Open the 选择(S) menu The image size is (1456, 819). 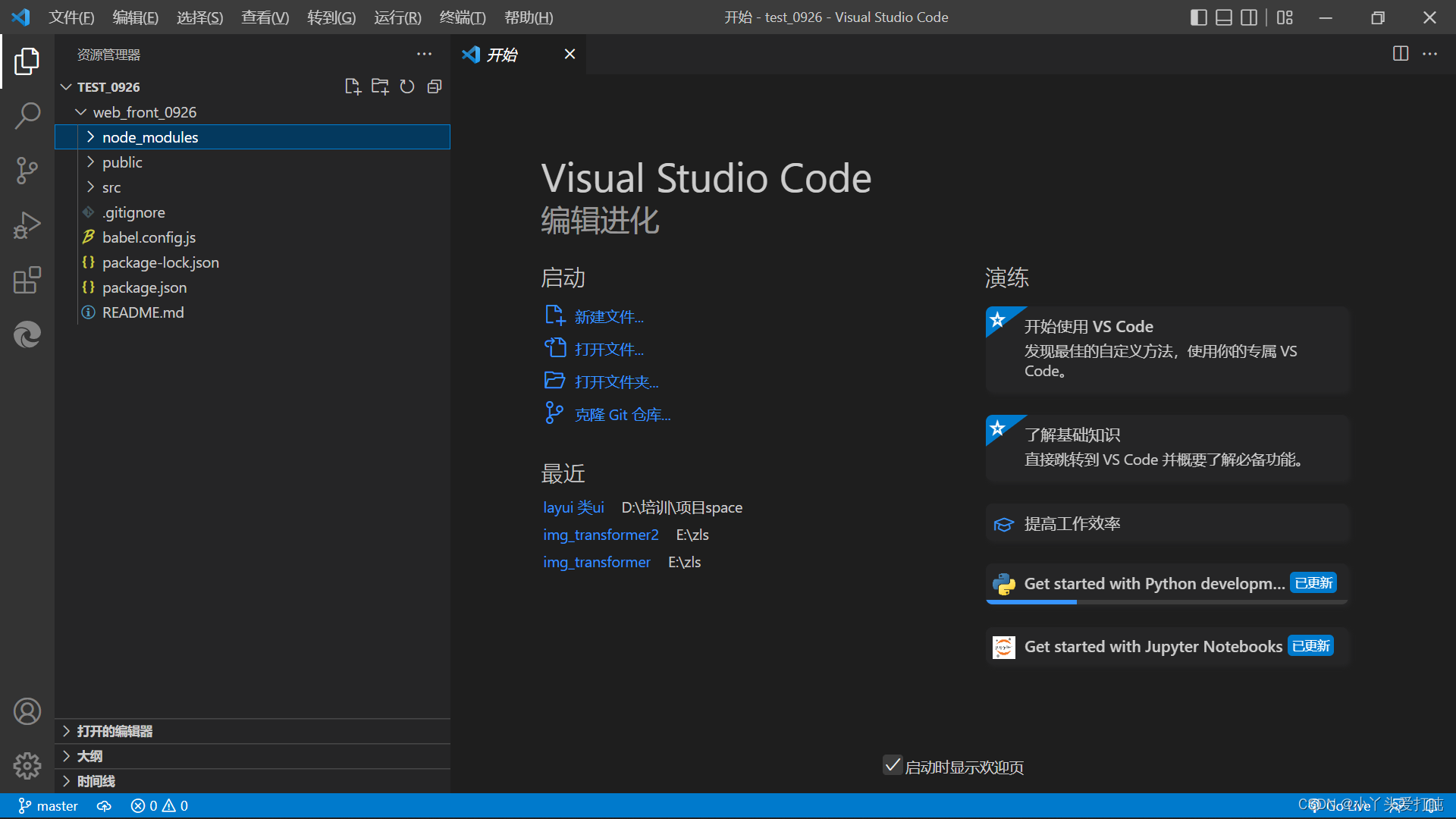pos(200,17)
